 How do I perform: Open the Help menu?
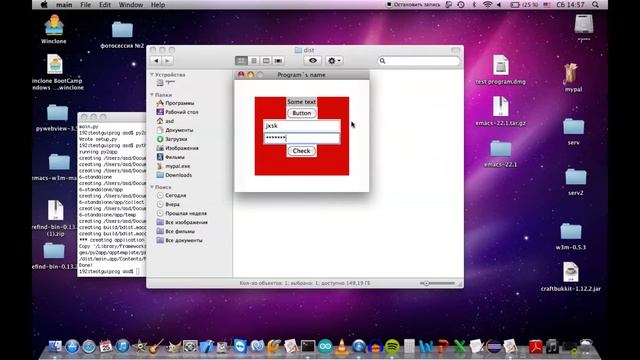(158, 5)
